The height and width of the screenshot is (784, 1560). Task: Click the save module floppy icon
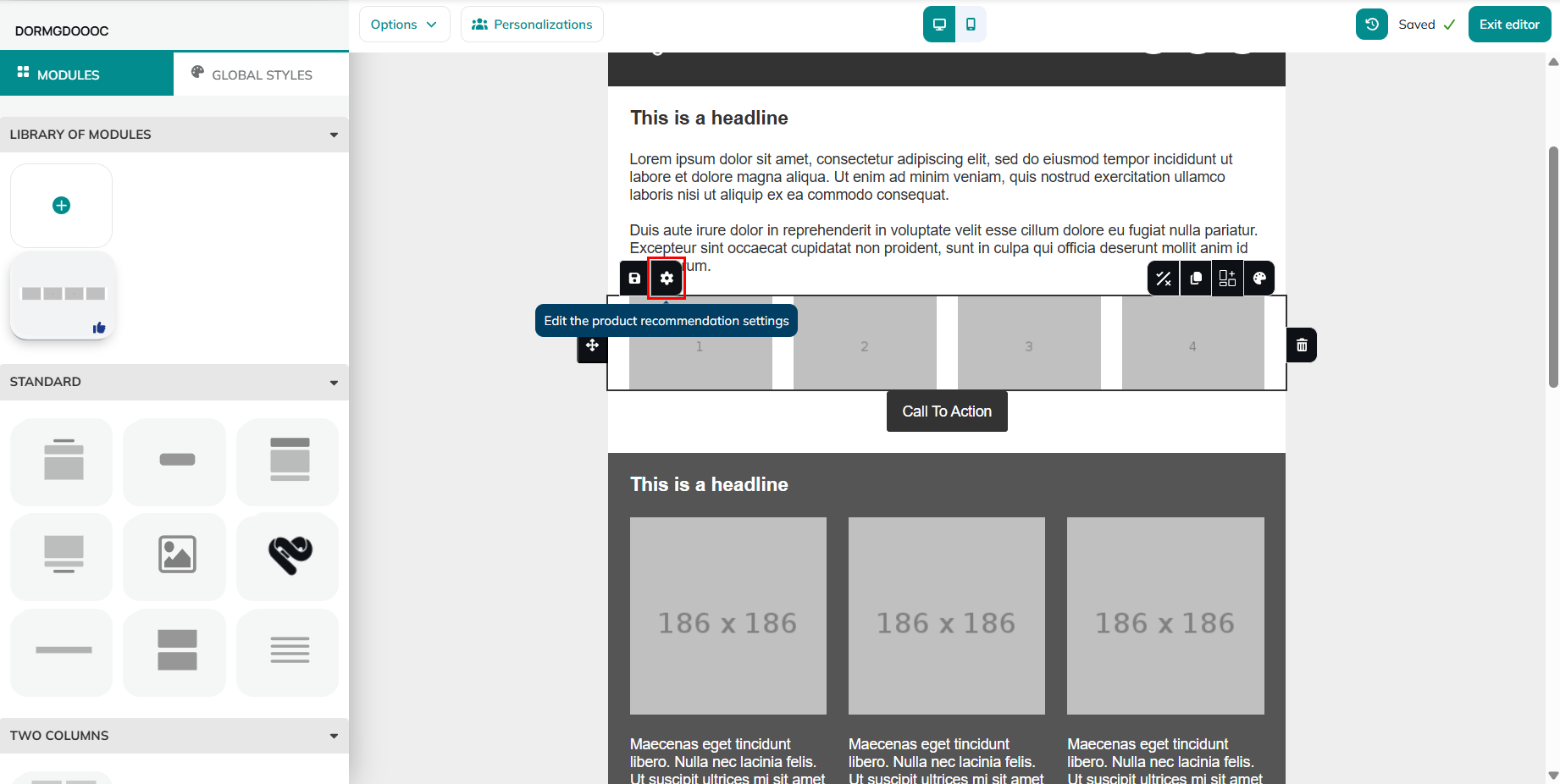click(x=634, y=278)
